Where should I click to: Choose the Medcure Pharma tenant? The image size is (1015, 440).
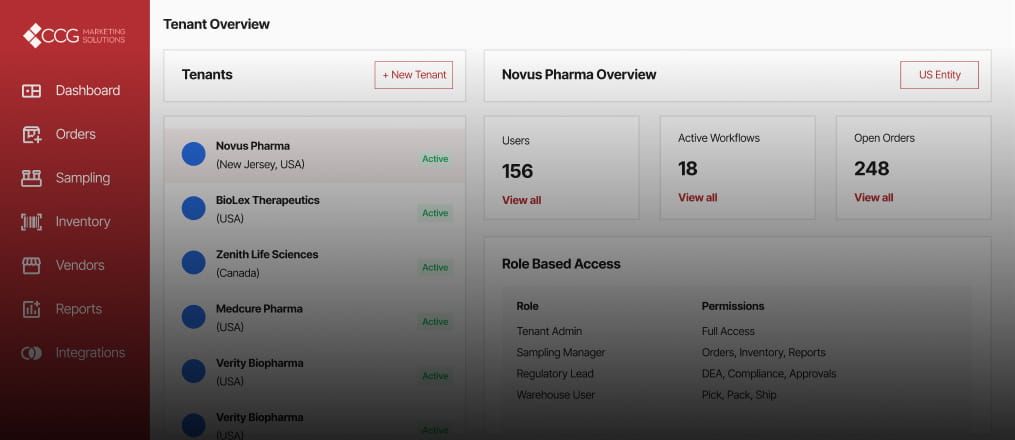[x=315, y=318]
